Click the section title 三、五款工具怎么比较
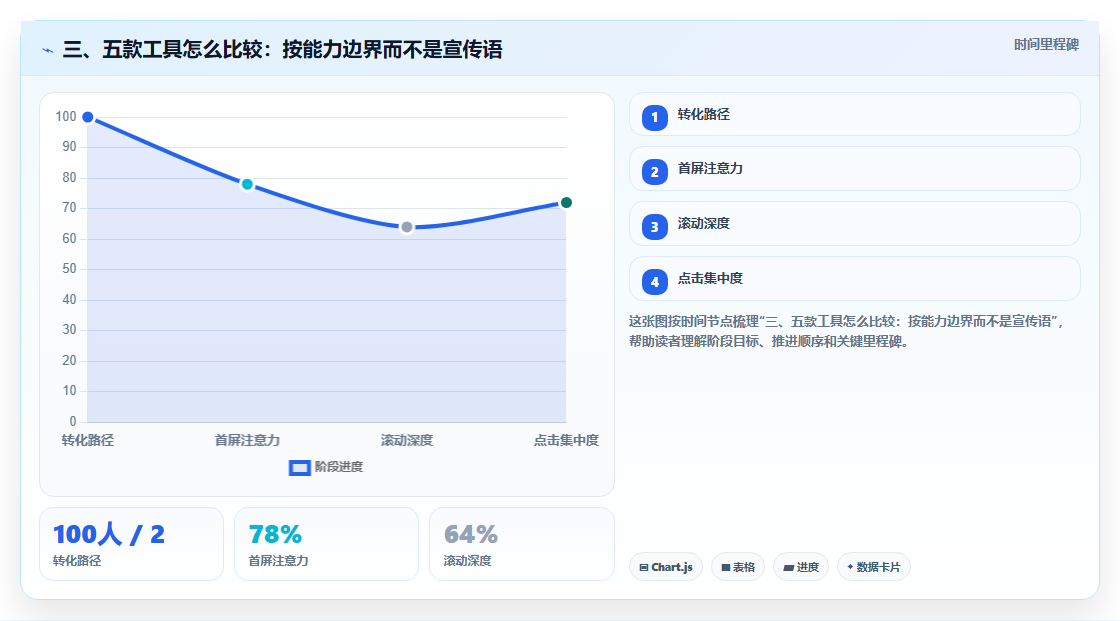1120x621 pixels. pyautogui.click(x=283, y=49)
